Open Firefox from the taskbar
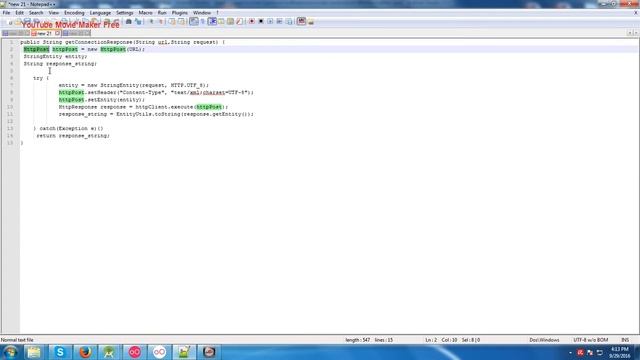The height and width of the screenshot is (360, 640). point(85,352)
